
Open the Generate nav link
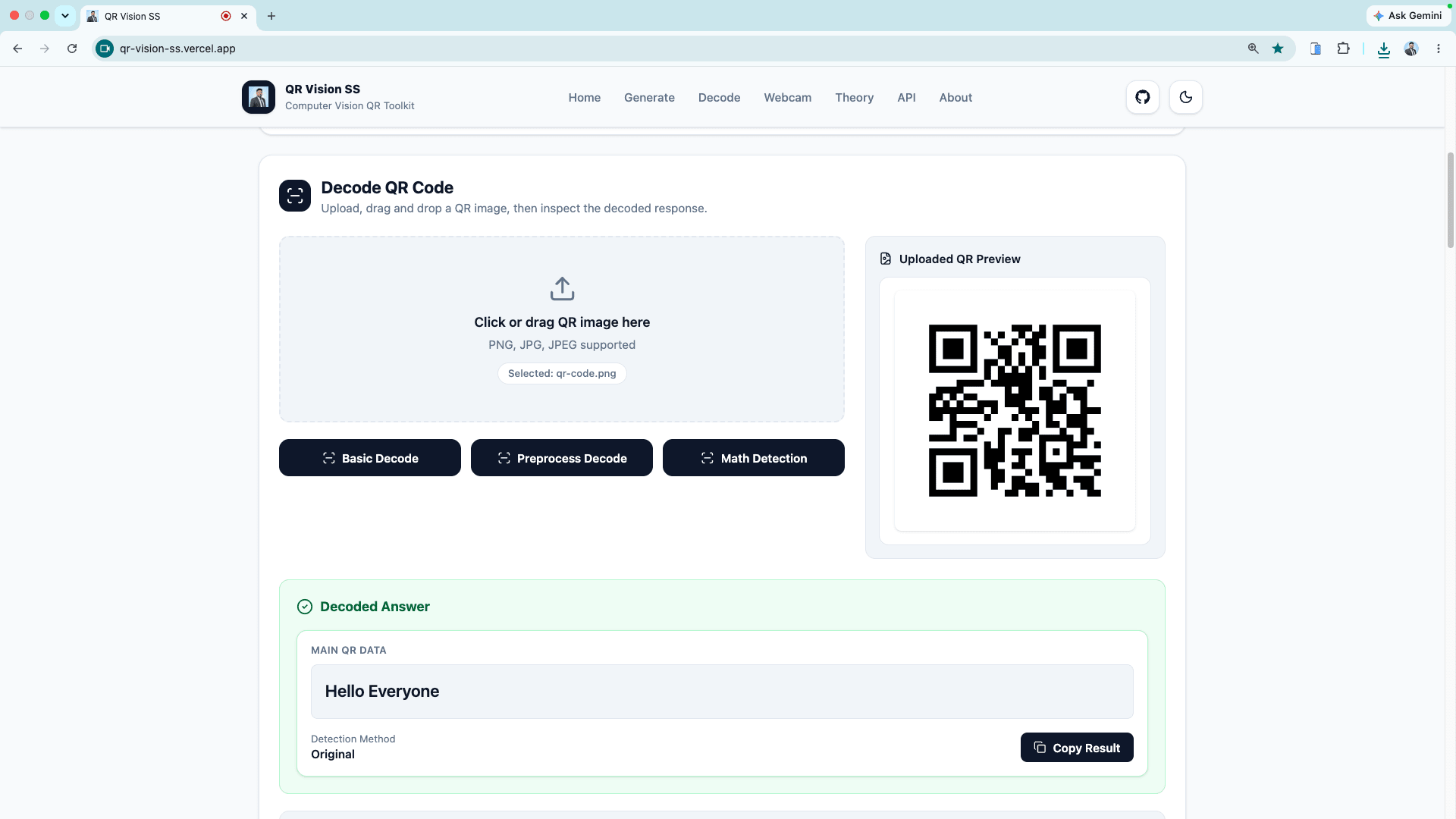(649, 98)
